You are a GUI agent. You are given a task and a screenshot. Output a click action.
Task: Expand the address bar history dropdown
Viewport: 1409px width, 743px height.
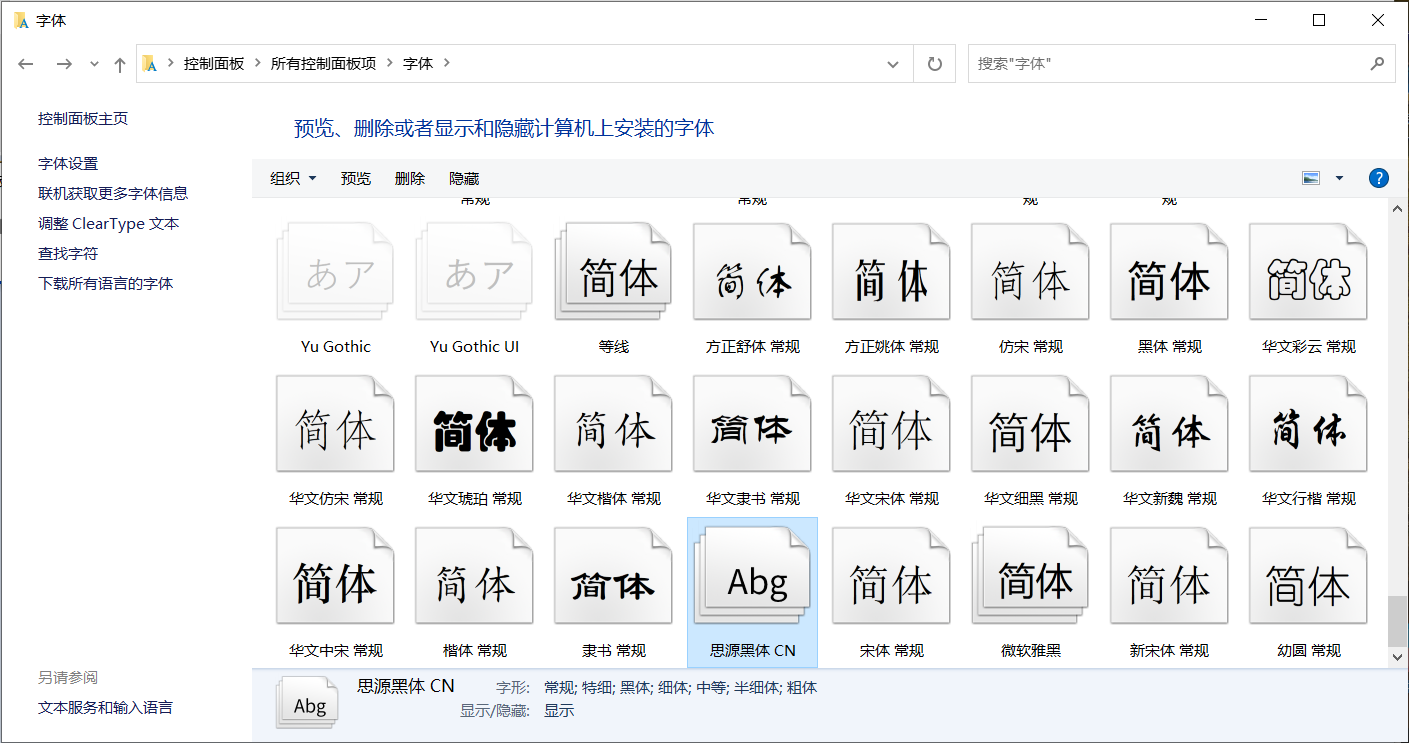coord(893,63)
